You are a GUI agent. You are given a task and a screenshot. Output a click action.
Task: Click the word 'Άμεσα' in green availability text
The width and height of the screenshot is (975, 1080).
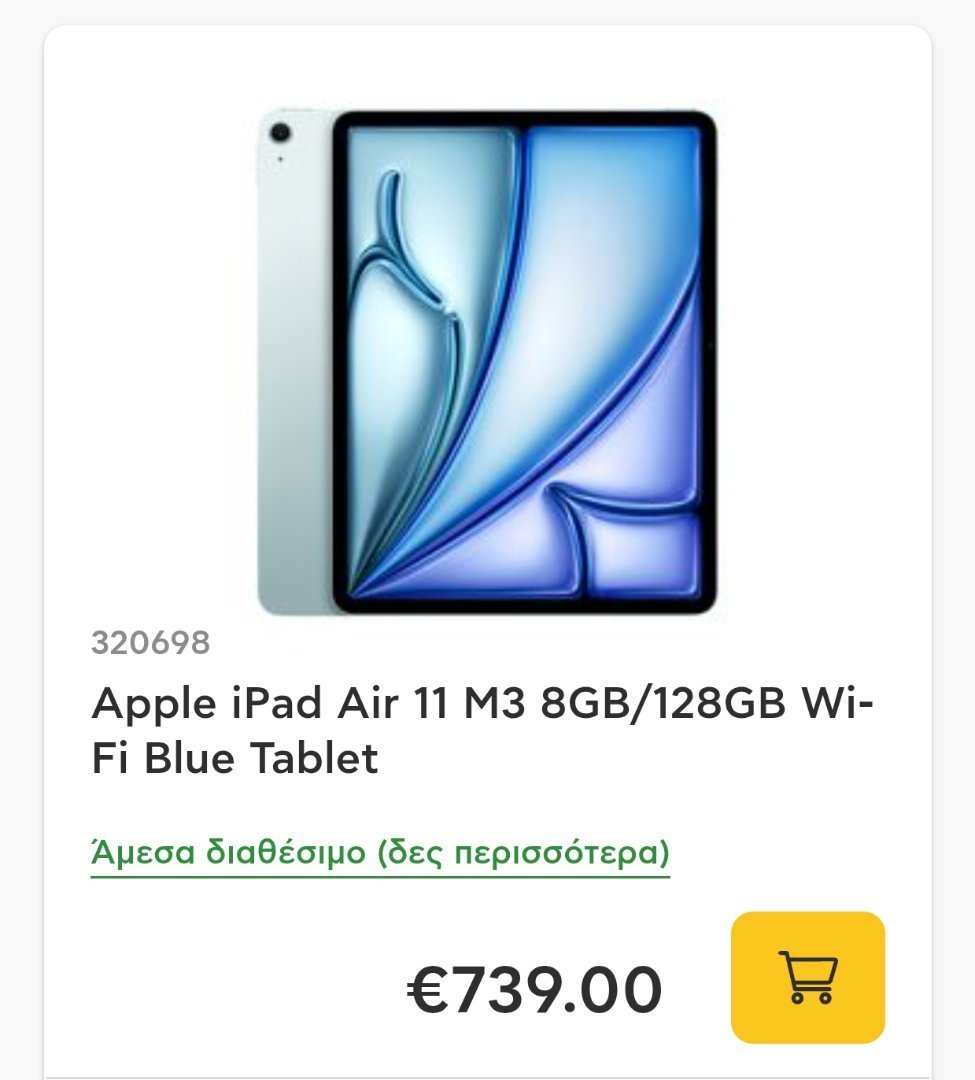tap(143, 852)
